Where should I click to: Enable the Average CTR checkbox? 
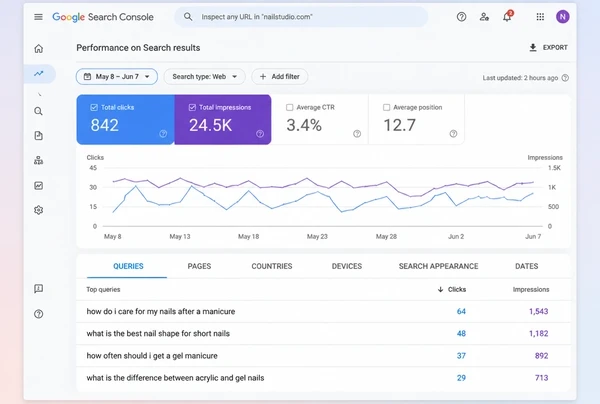coord(290,108)
